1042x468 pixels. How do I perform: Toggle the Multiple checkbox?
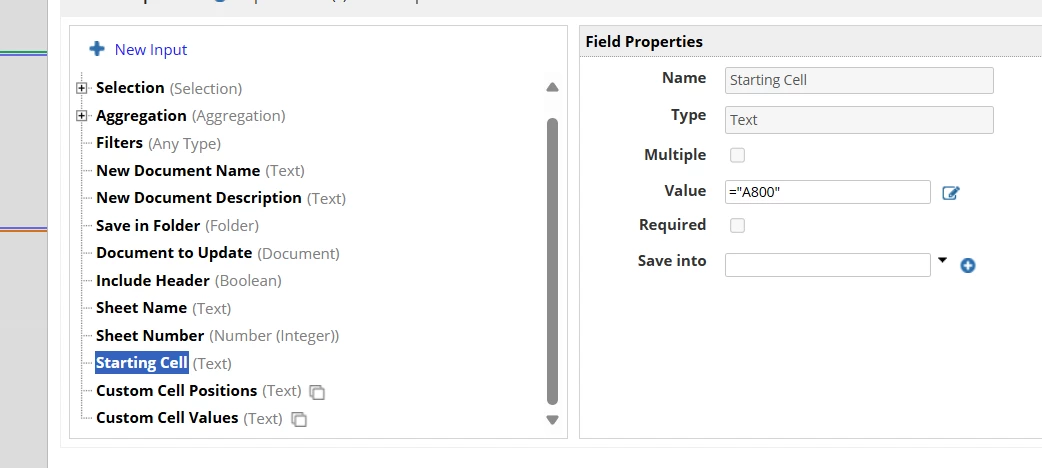click(737, 155)
